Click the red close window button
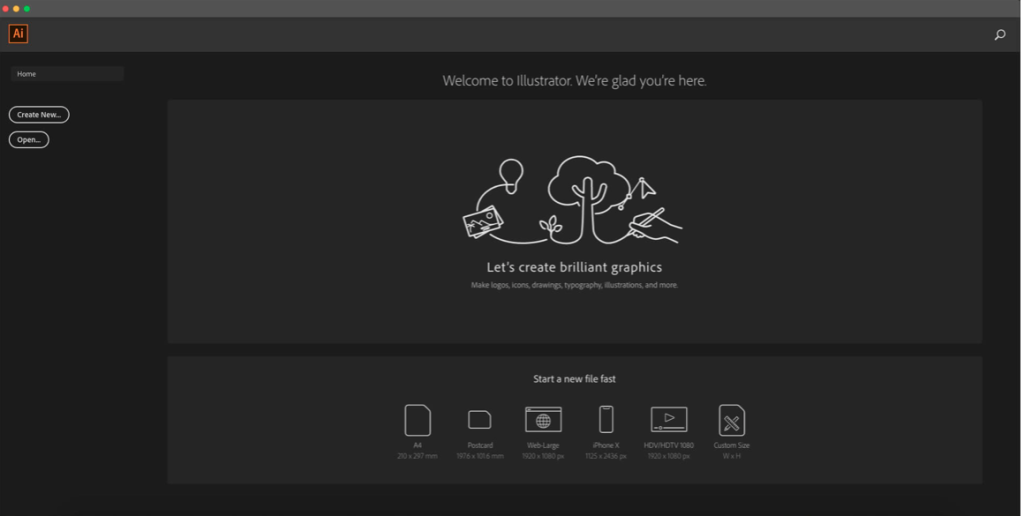Image resolution: width=1024 pixels, height=516 pixels. [x=6, y=8]
